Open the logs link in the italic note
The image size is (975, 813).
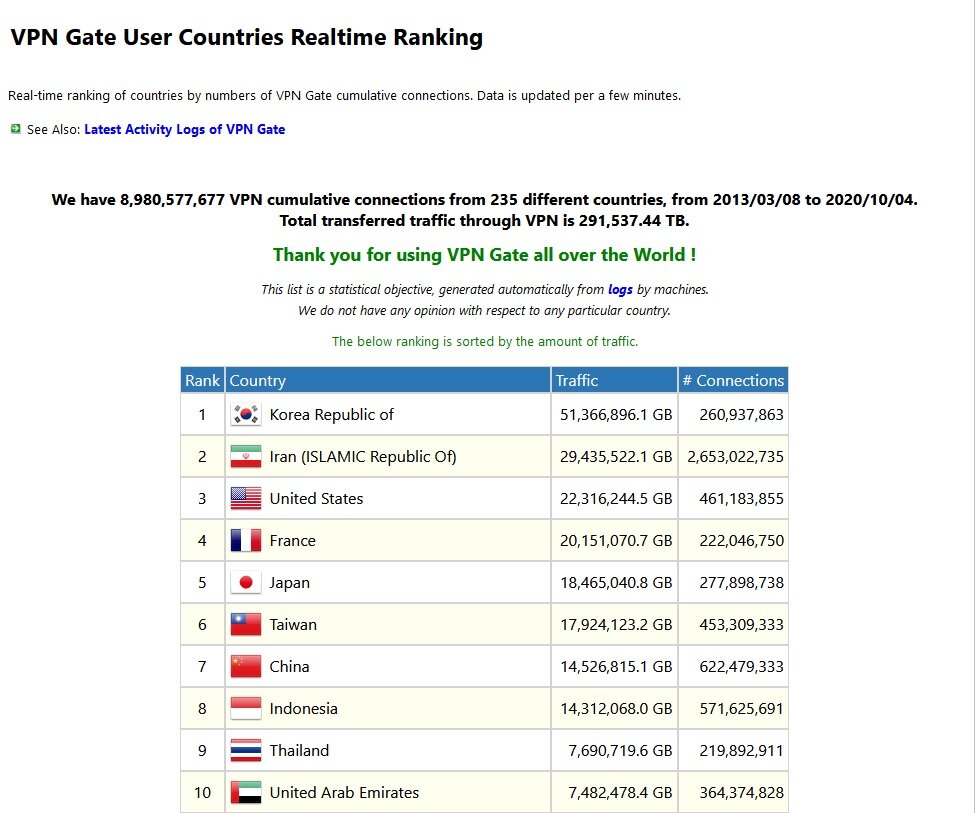[x=620, y=290]
